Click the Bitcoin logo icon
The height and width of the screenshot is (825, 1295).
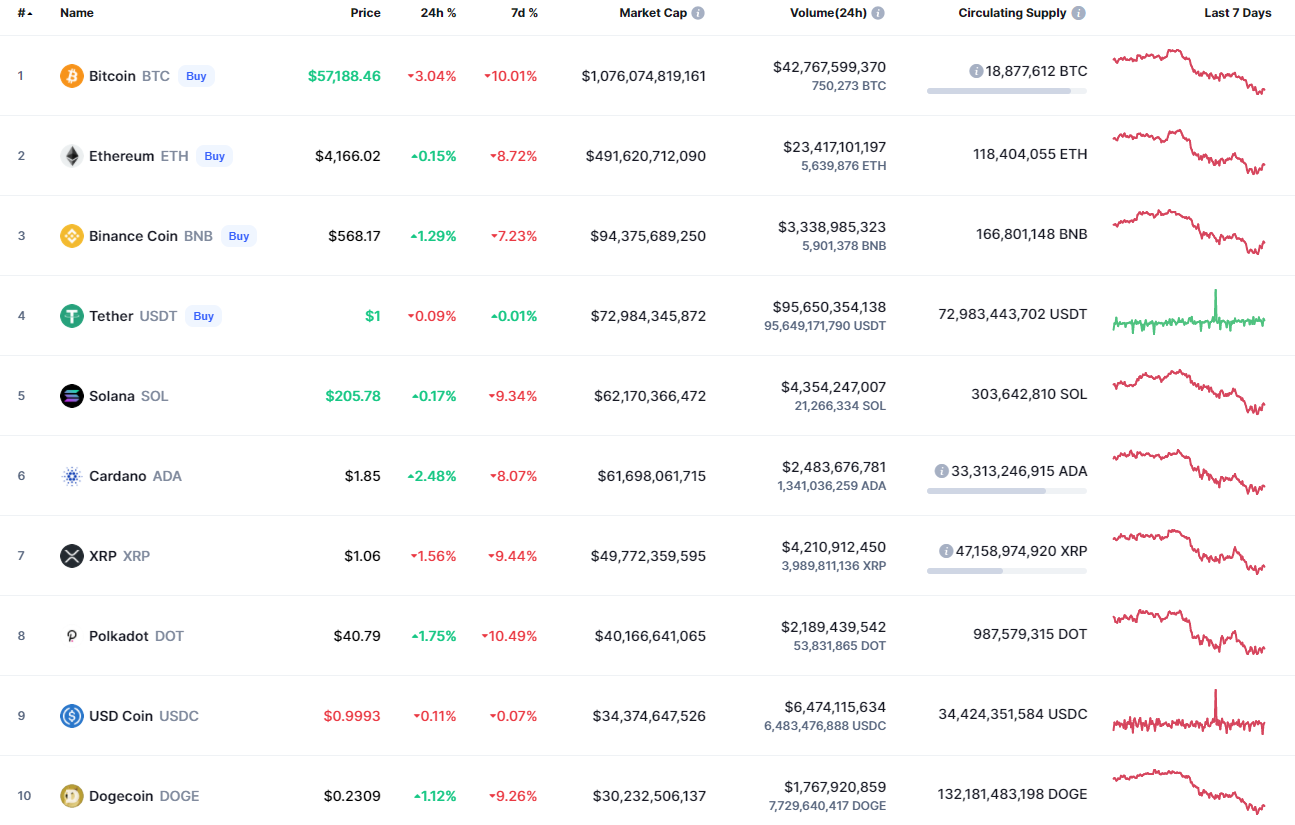click(72, 76)
